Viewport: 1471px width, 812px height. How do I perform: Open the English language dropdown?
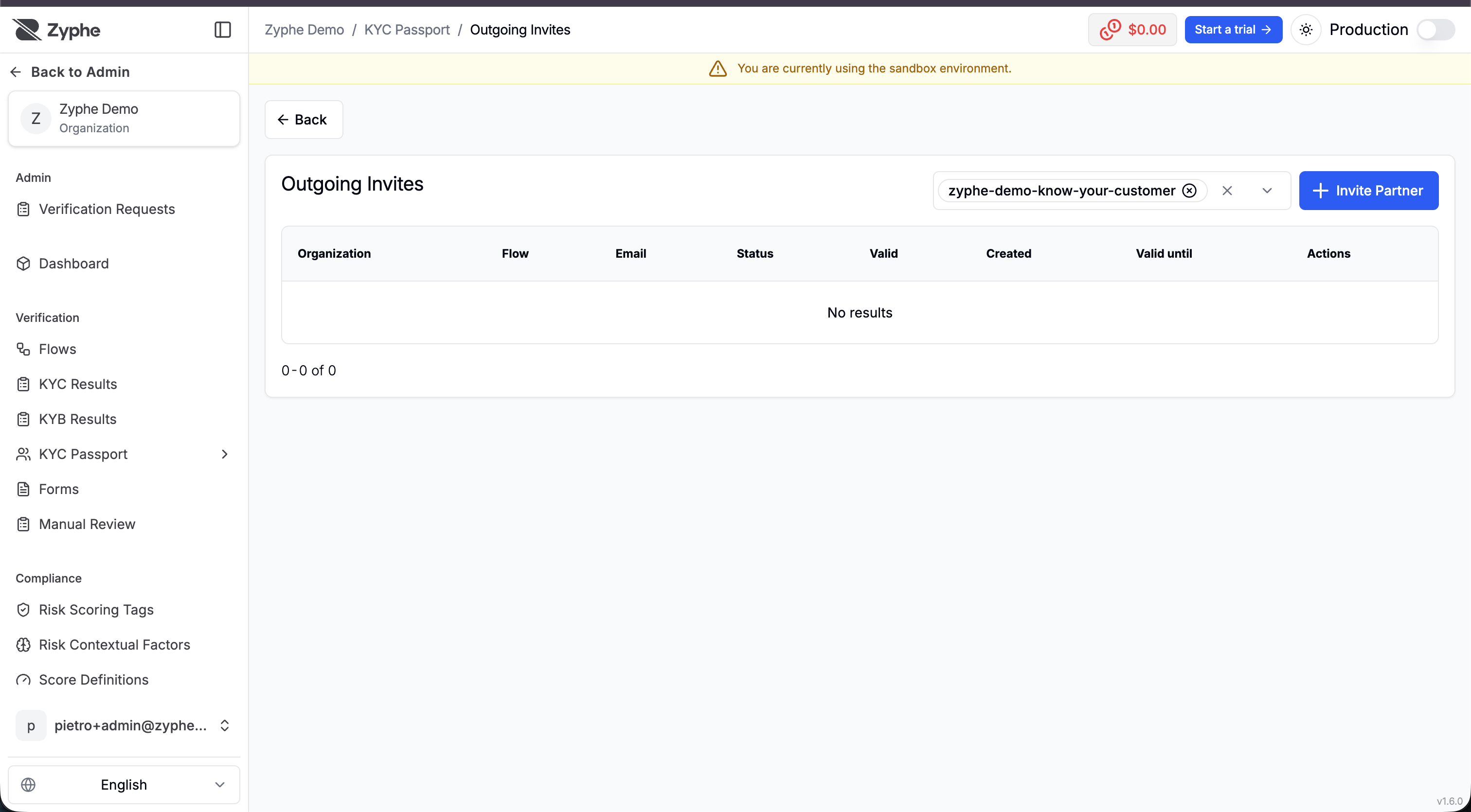[x=124, y=785]
